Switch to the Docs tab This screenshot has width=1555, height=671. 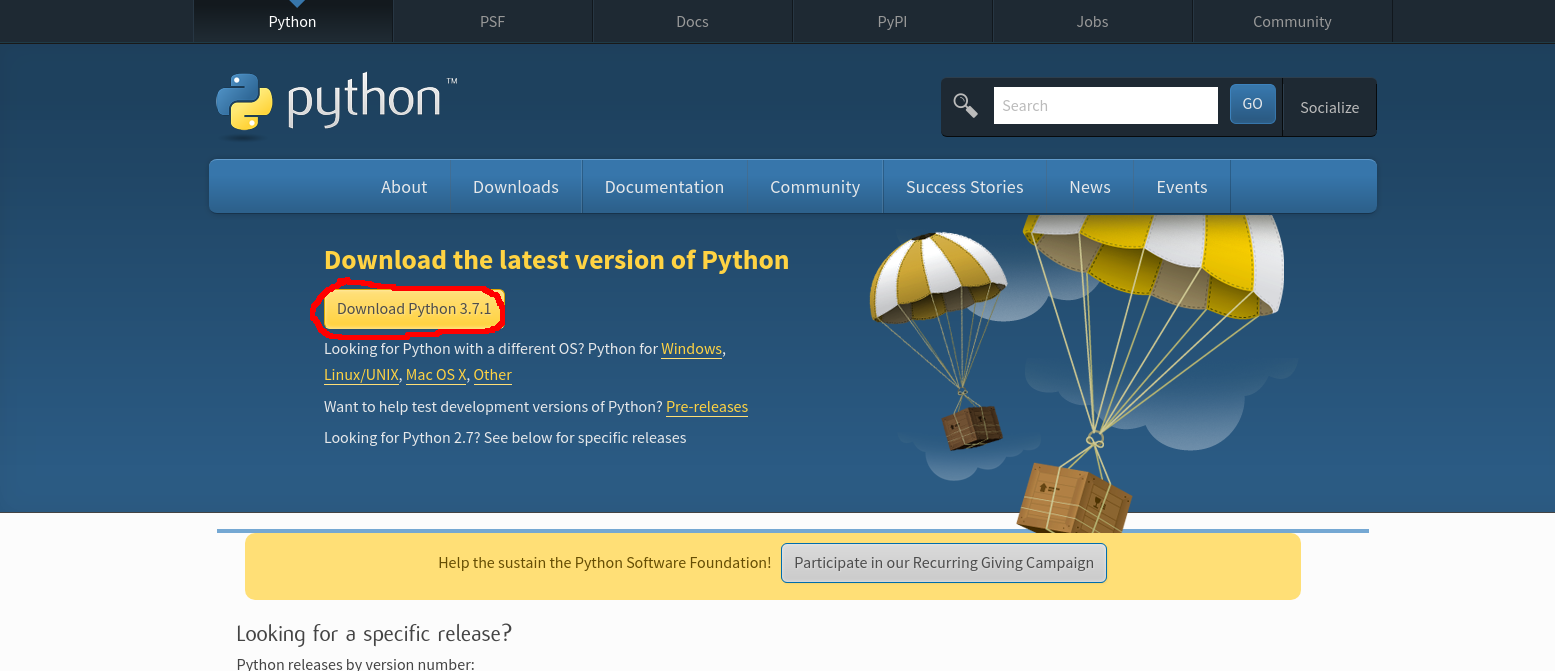tap(692, 21)
